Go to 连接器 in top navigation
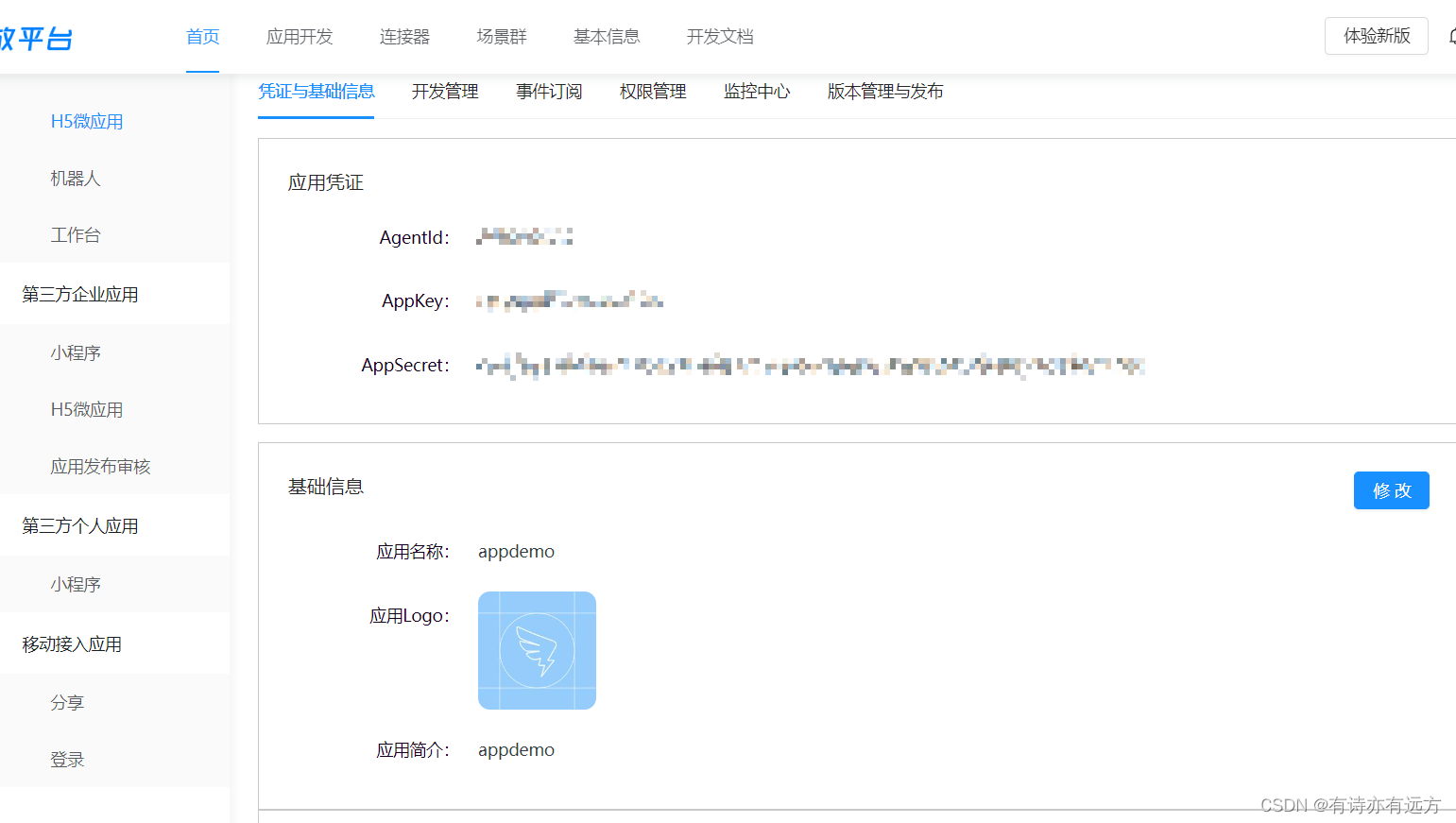Viewport: 1456px width, 823px height. point(404,37)
